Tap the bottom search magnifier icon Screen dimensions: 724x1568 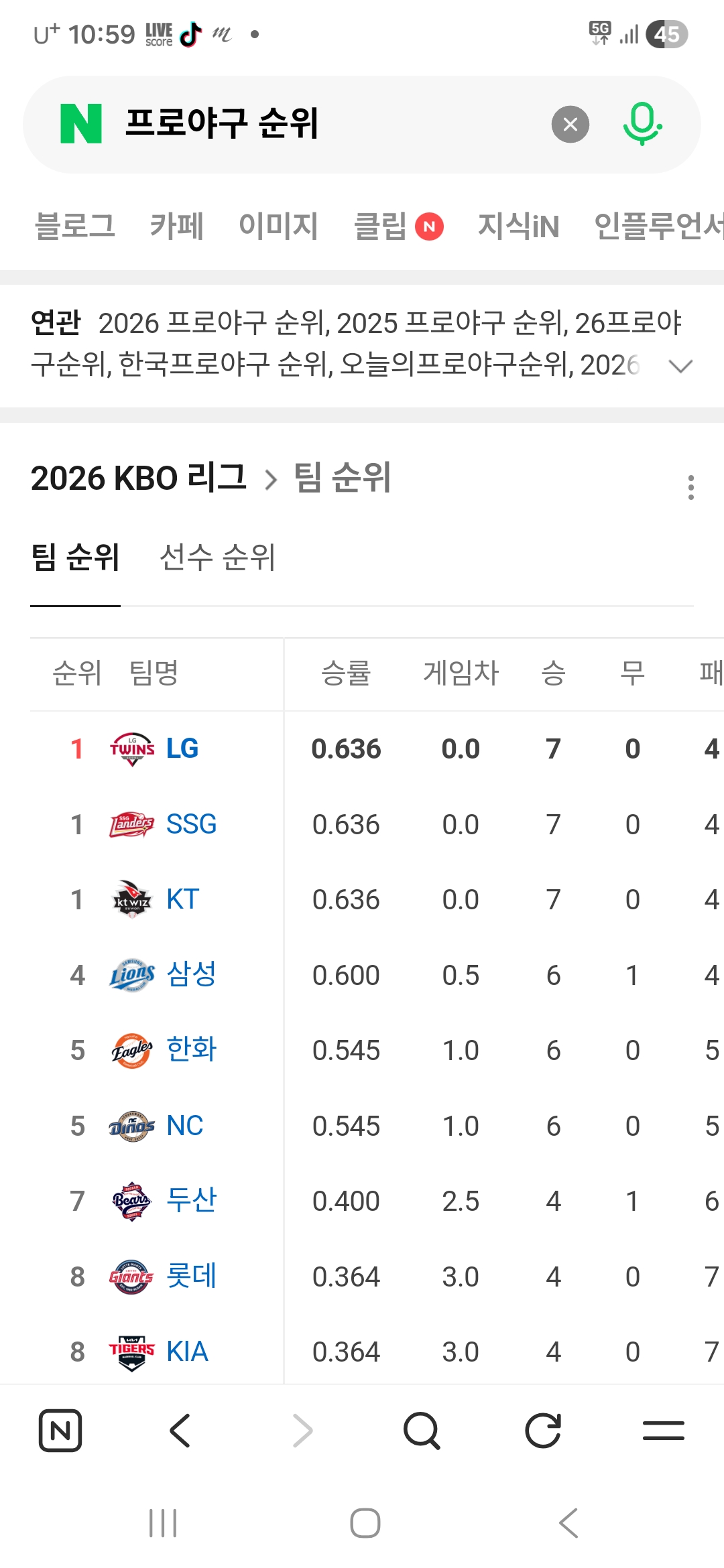coord(422,1431)
